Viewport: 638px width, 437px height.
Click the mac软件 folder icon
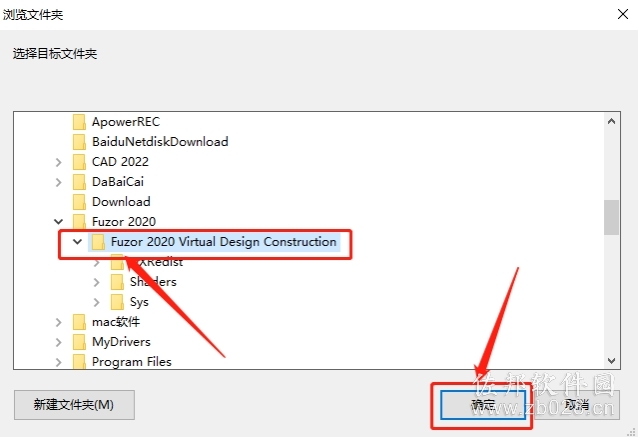pos(79,322)
